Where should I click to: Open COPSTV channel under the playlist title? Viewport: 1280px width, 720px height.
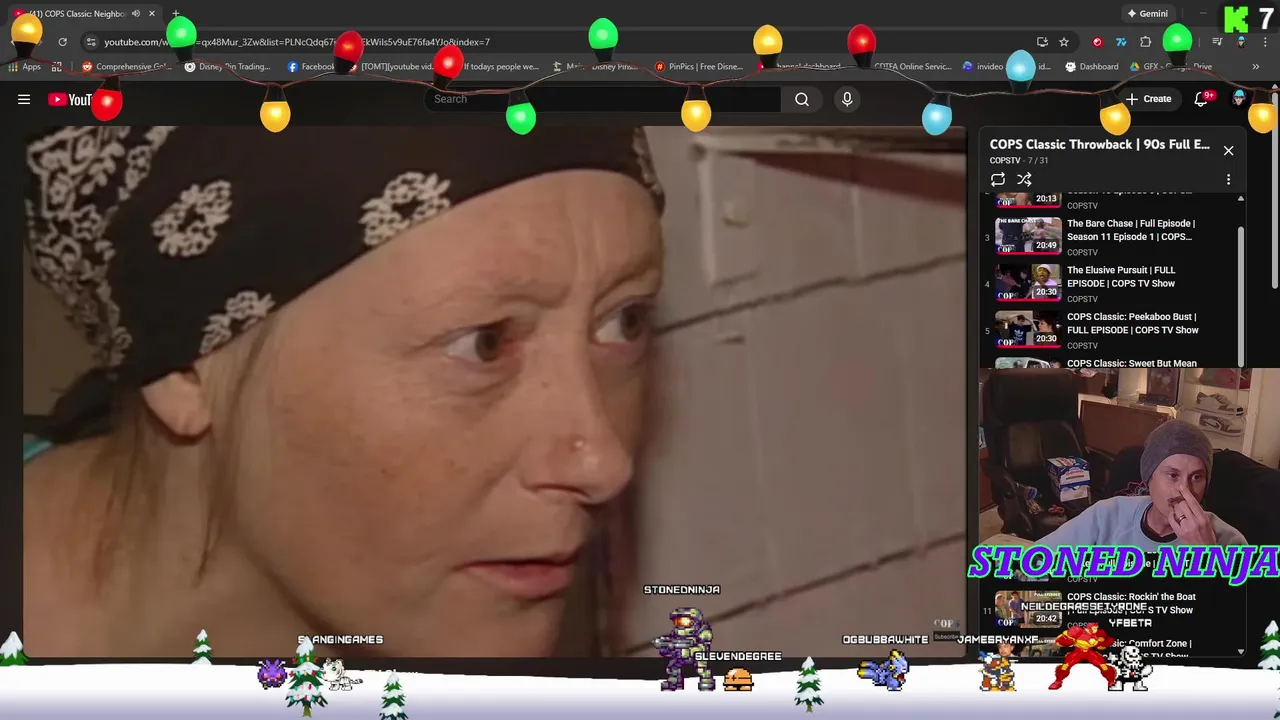(1005, 160)
